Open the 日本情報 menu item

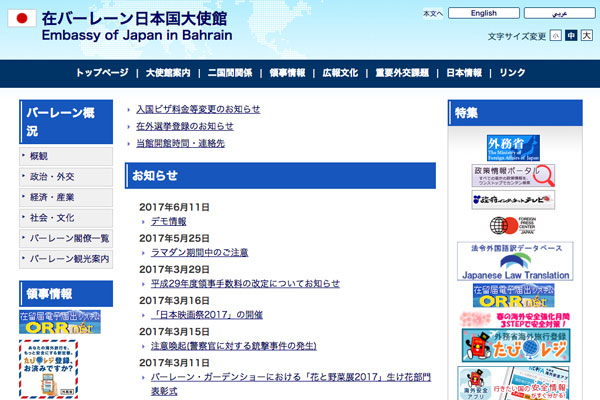(464, 73)
